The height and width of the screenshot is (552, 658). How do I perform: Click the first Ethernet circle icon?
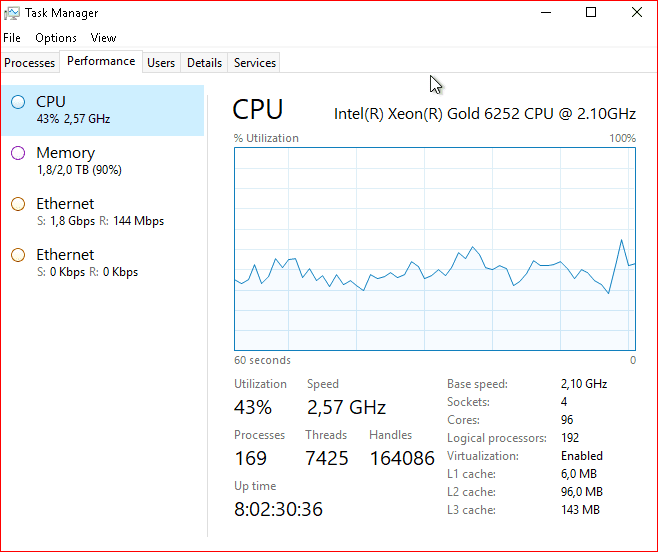18,204
